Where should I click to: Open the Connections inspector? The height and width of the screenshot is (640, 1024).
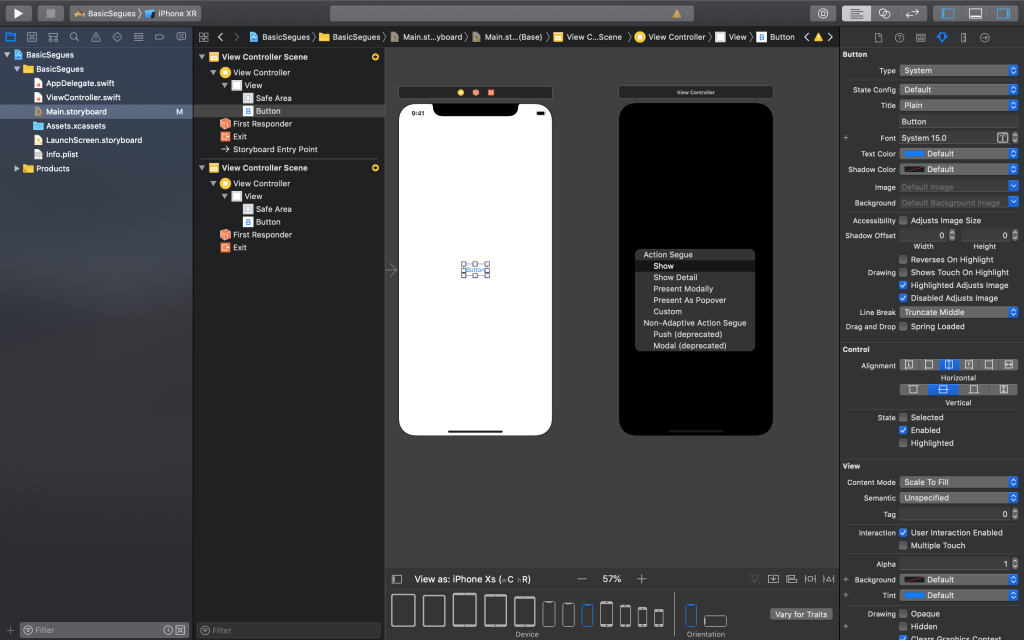coord(985,38)
